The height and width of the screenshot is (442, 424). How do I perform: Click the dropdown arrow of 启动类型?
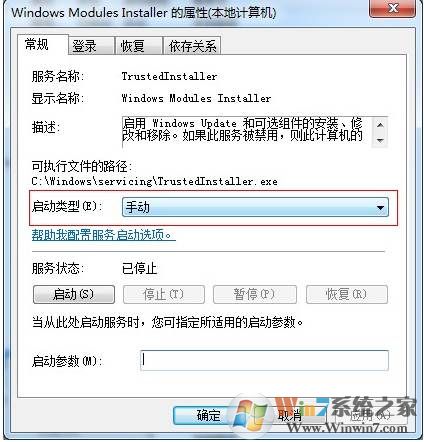(x=380, y=207)
